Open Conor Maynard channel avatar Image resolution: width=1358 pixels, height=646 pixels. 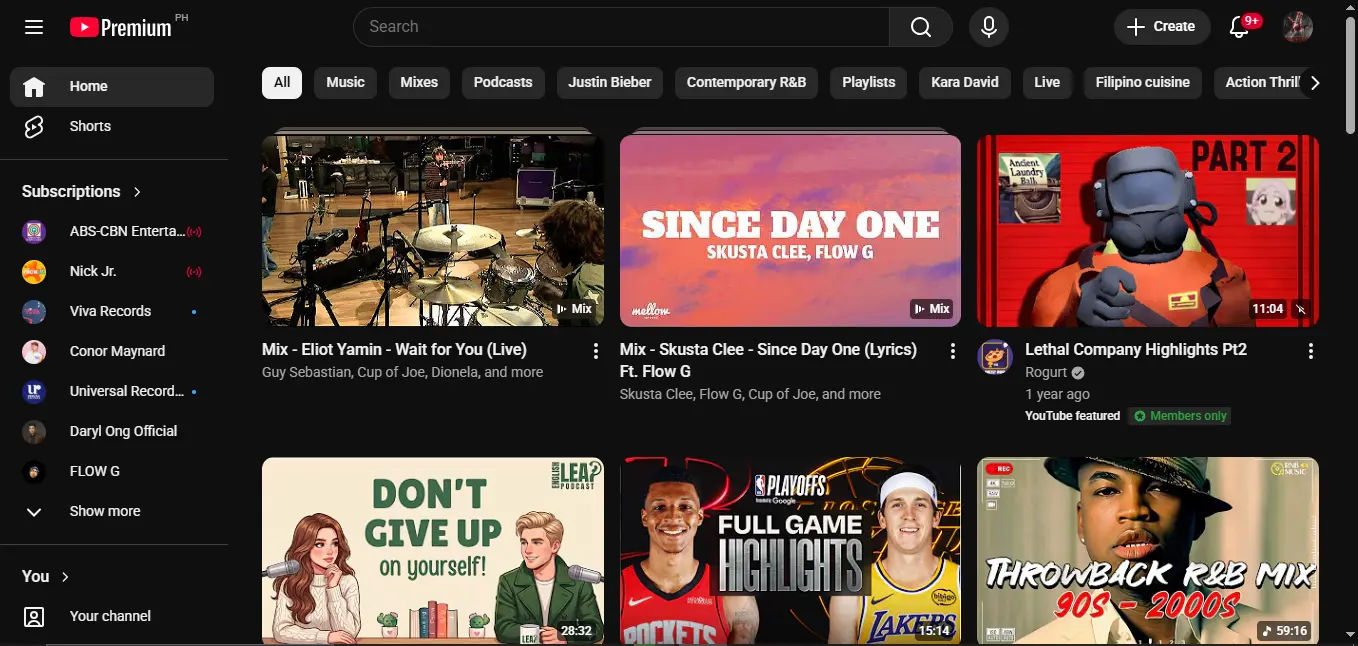(x=34, y=351)
